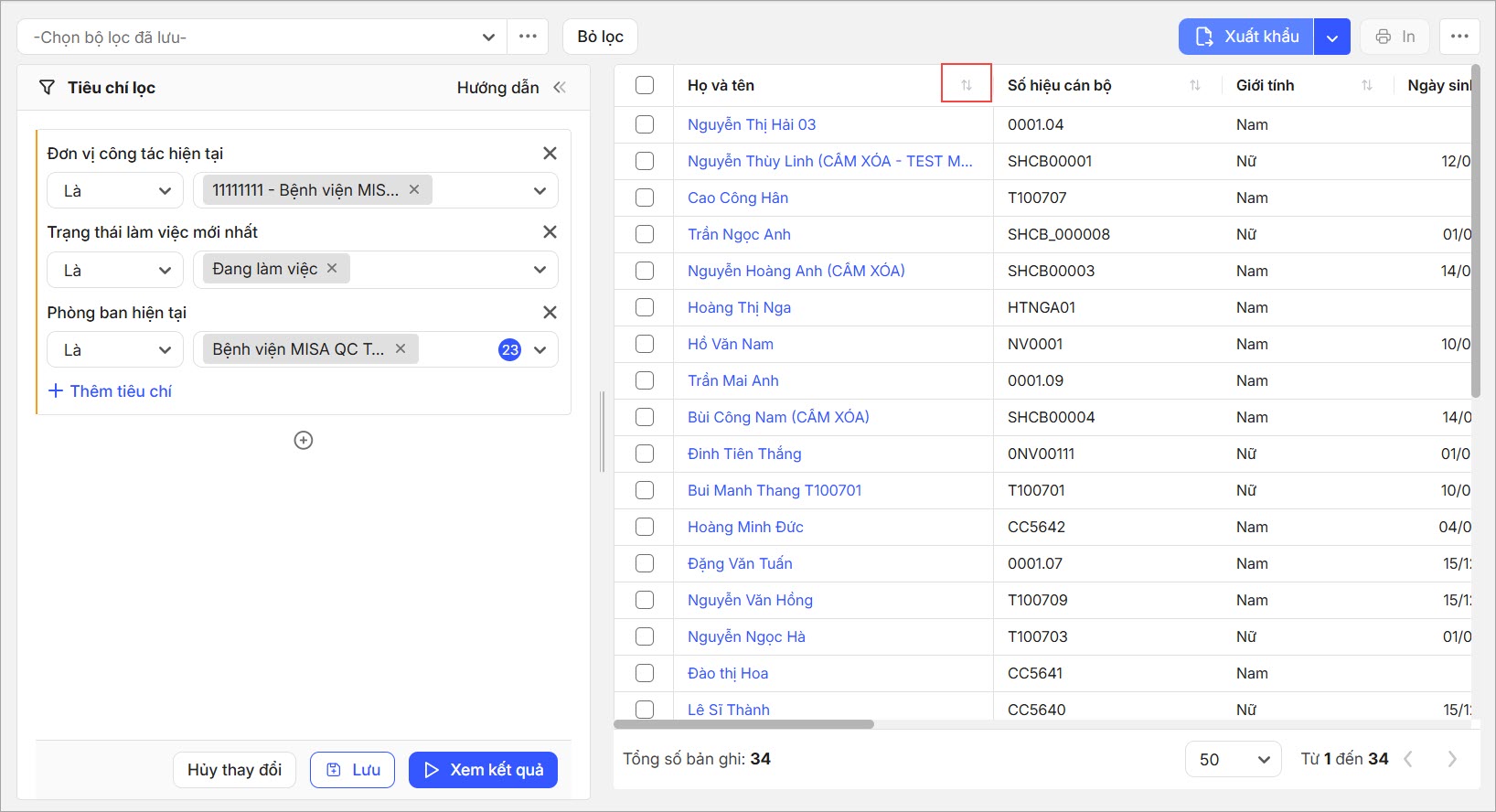Add a new filter group (circled plus)

(x=304, y=441)
